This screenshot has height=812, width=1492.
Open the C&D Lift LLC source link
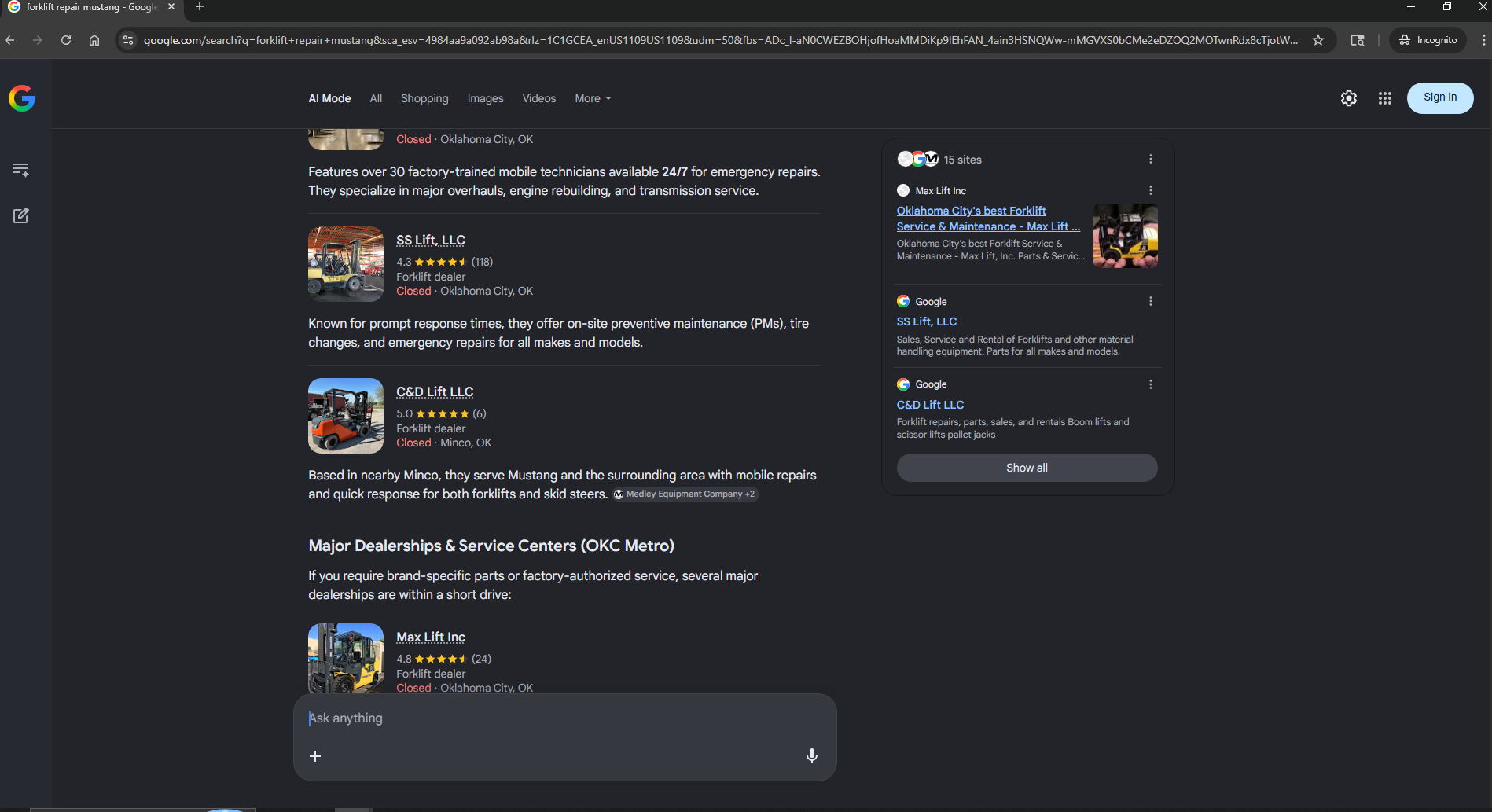(x=930, y=405)
